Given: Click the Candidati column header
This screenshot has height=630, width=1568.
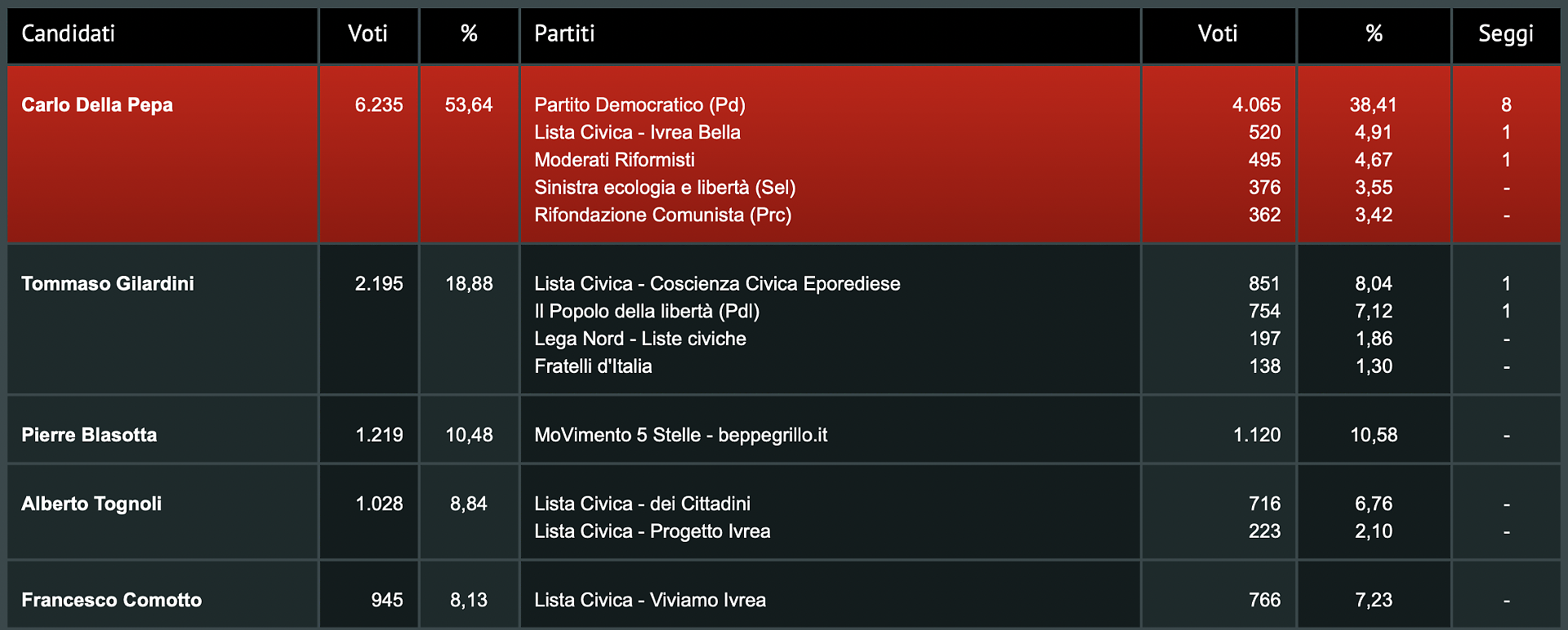Looking at the screenshot, I should coord(68,33).
